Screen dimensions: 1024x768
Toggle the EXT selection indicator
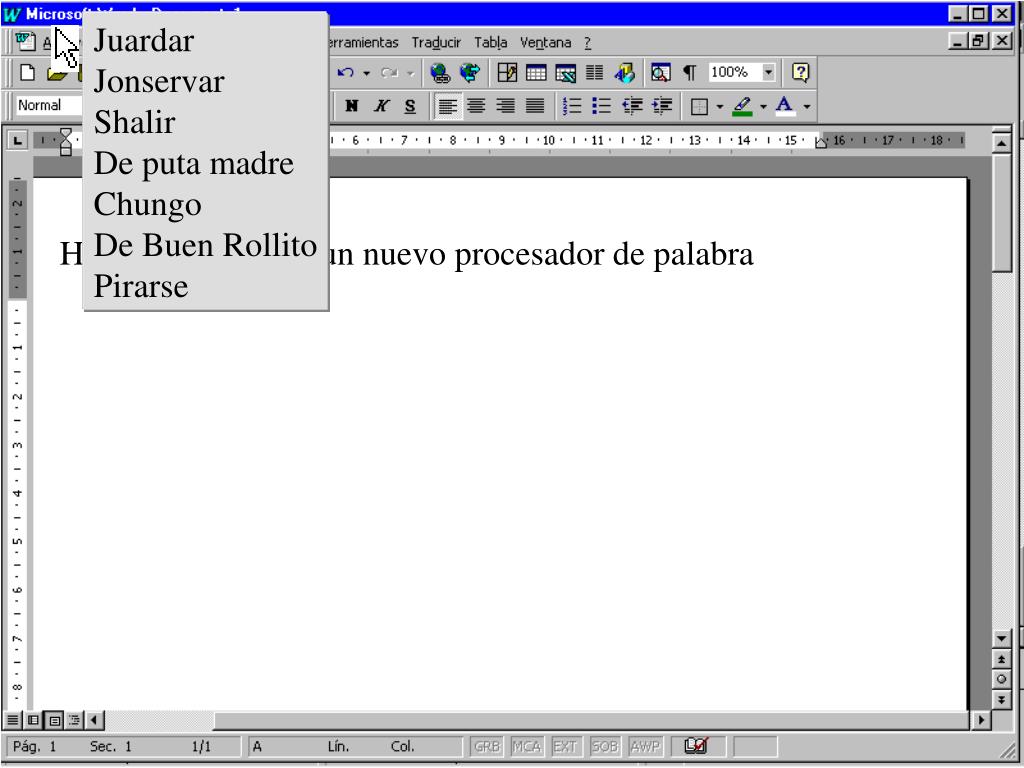point(565,746)
